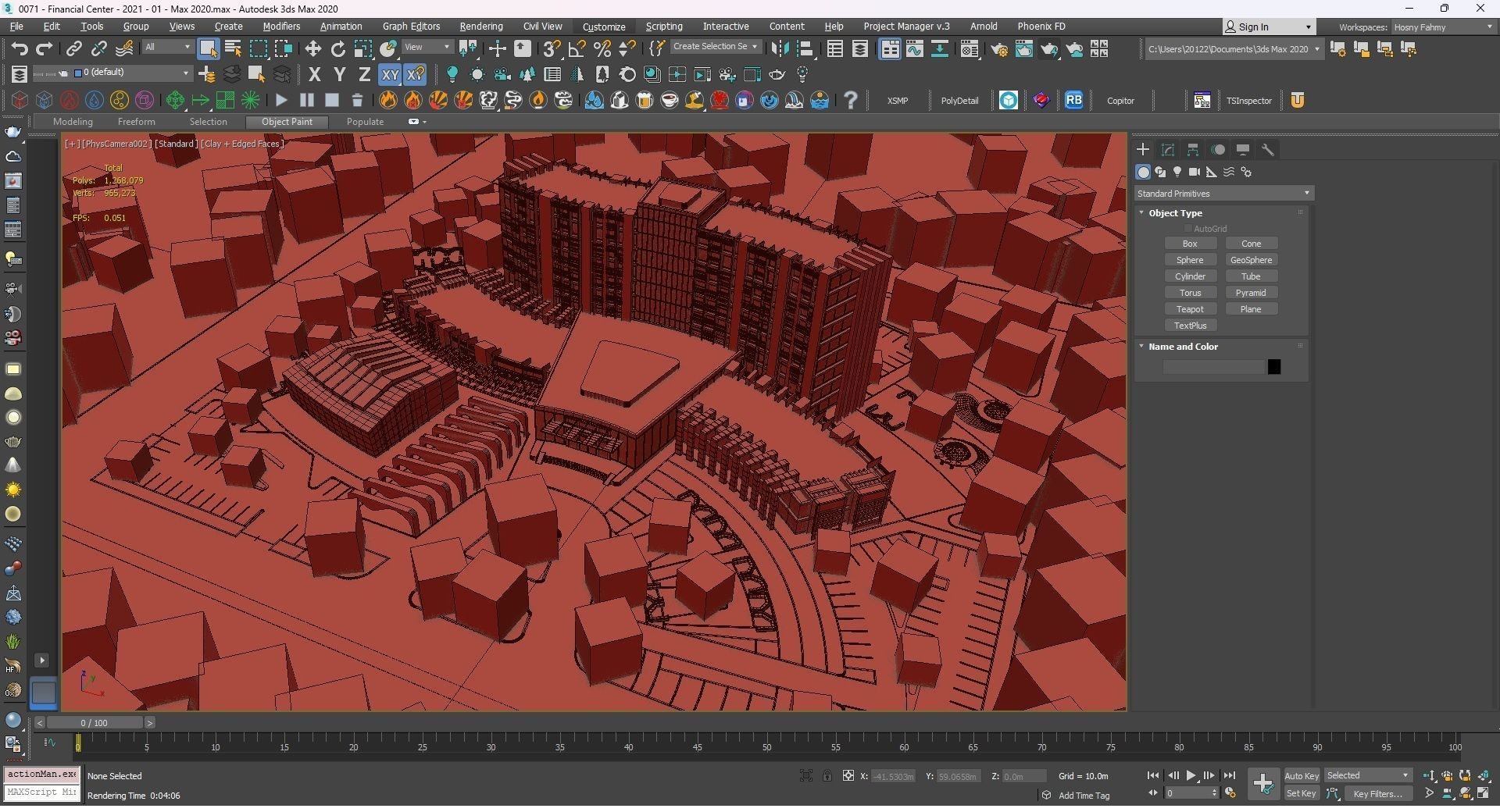Switch to the Freeform ribbon tab
The width and height of the screenshot is (1500, 812).
click(136, 122)
